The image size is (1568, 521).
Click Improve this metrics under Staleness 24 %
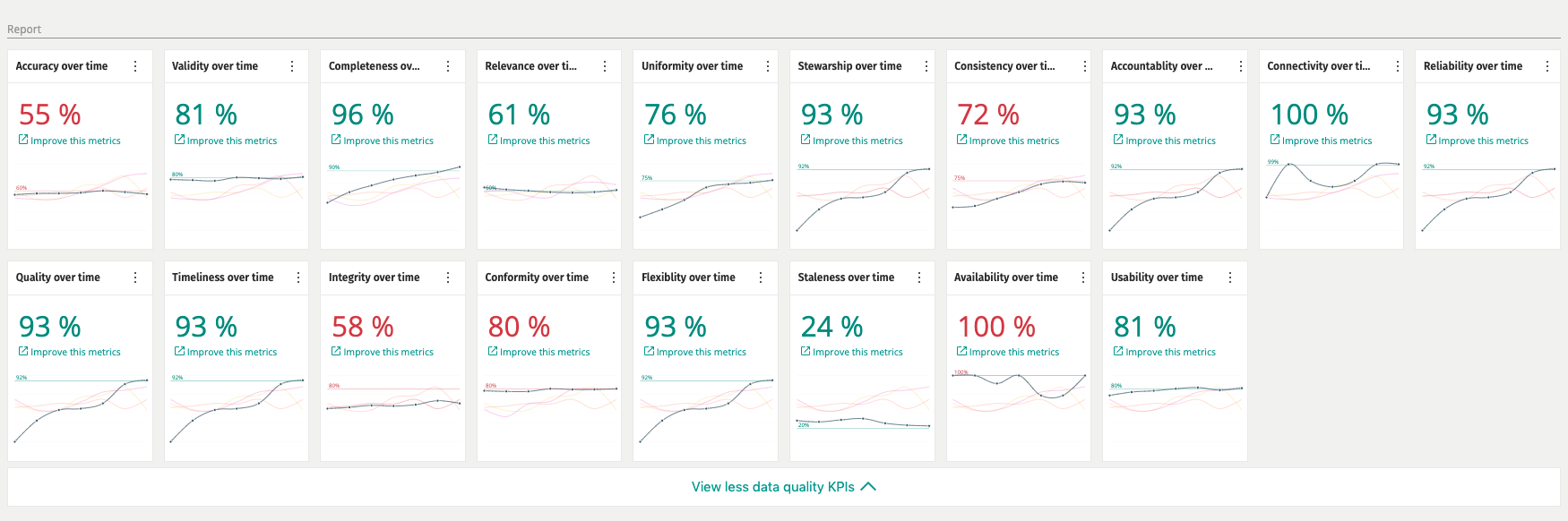(857, 352)
